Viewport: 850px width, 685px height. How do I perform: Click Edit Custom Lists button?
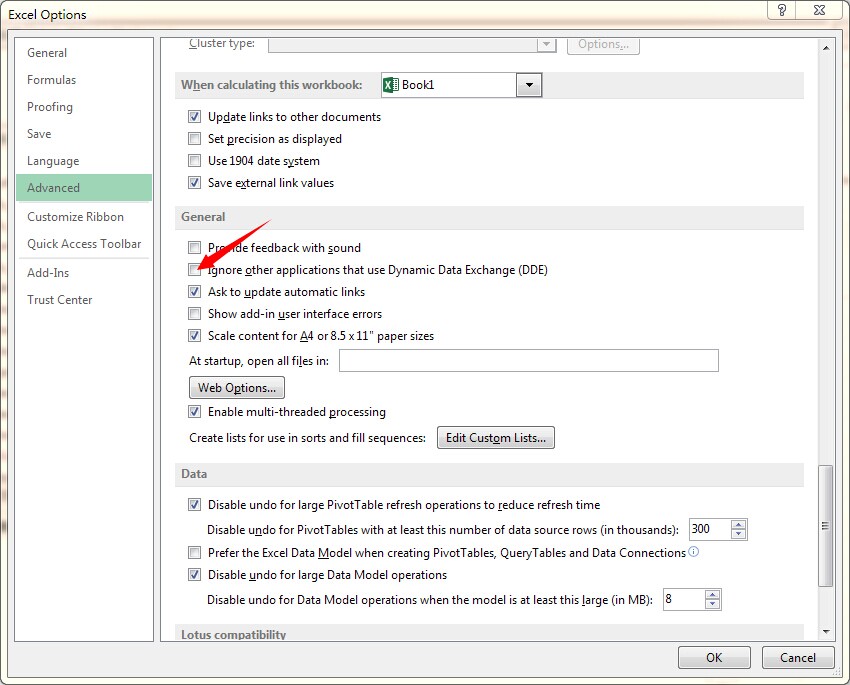pyautogui.click(x=495, y=437)
